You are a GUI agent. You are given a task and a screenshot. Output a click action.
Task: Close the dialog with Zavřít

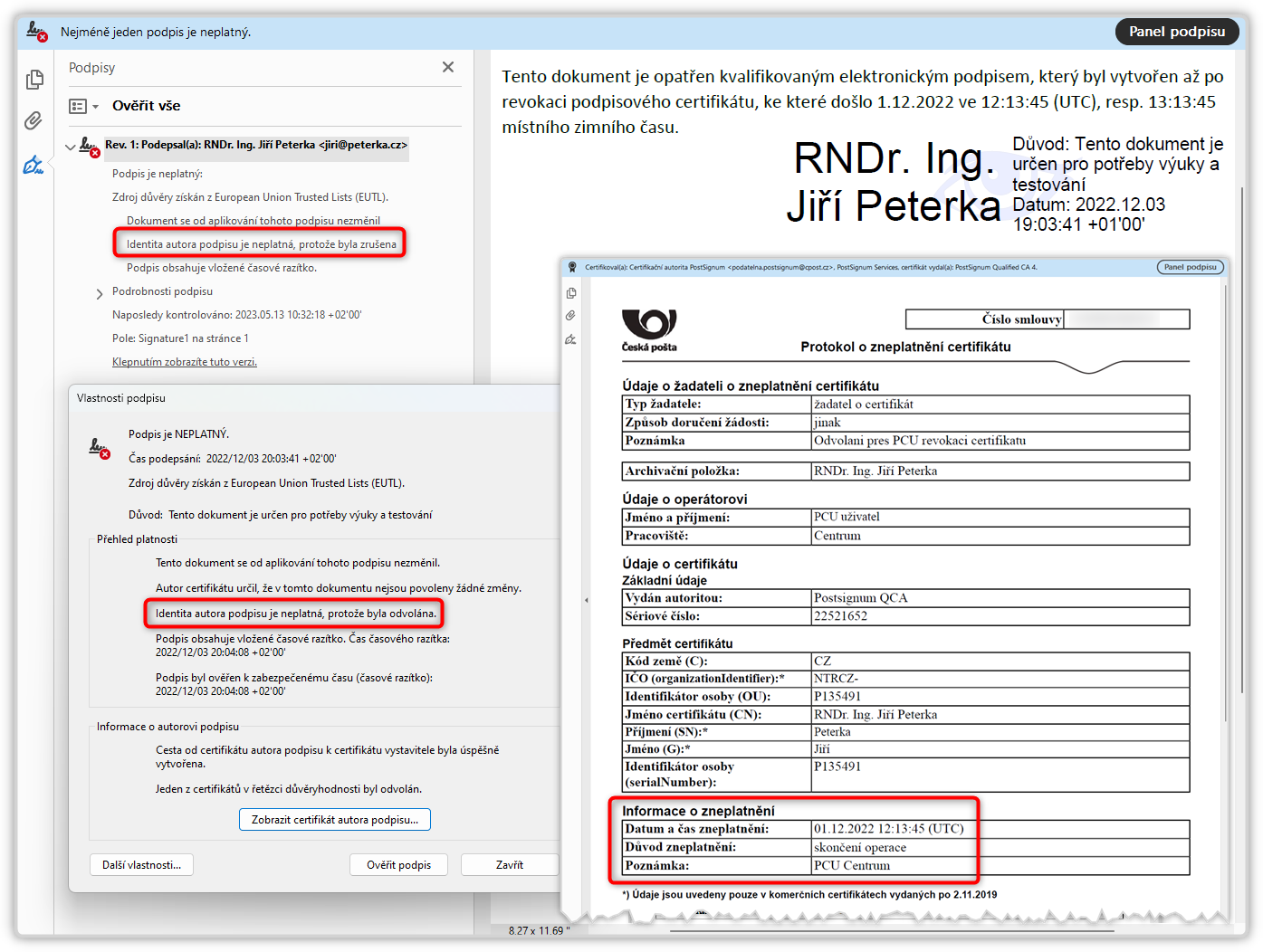(509, 865)
